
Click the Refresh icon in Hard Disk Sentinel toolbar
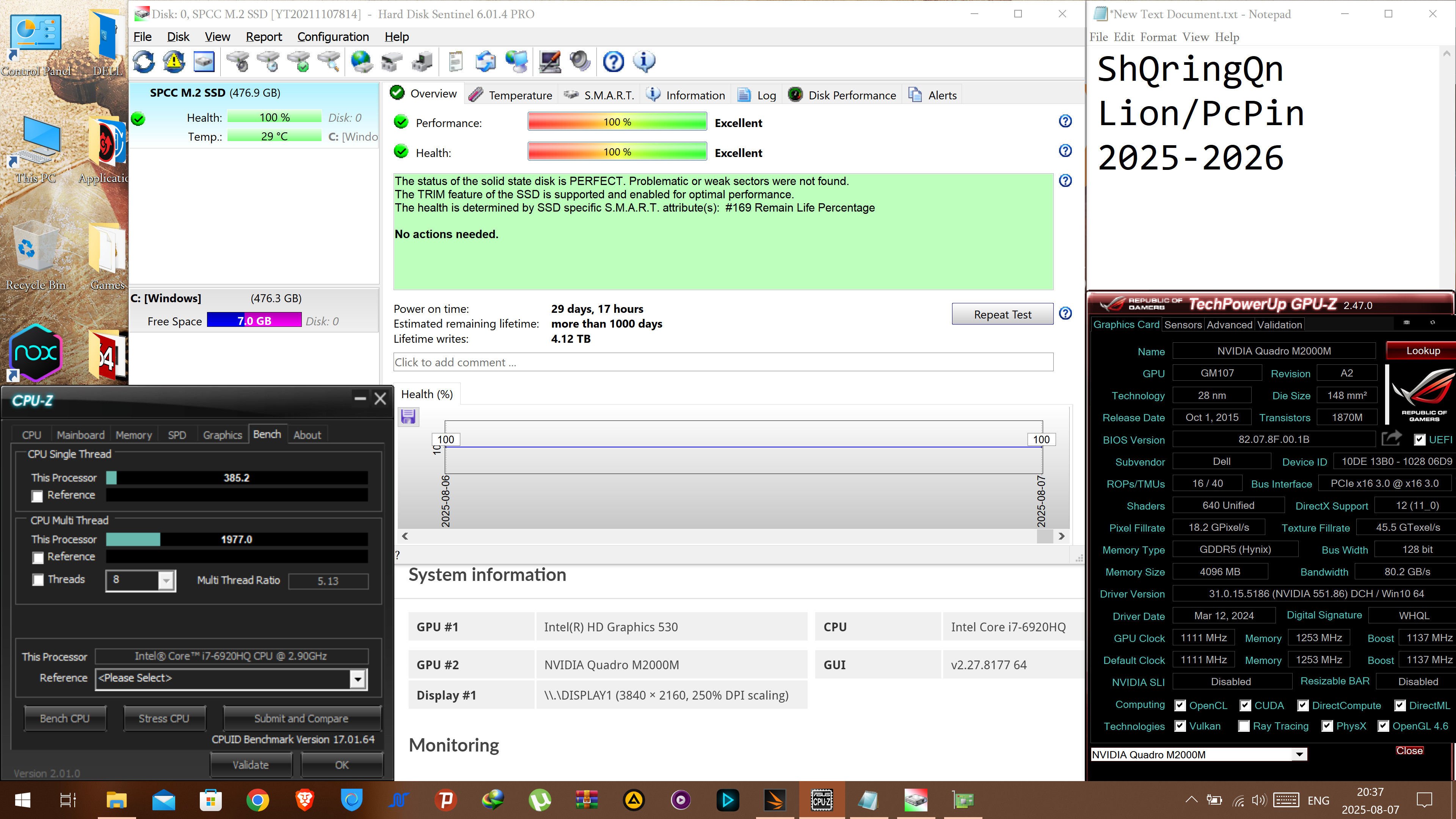pos(144,61)
